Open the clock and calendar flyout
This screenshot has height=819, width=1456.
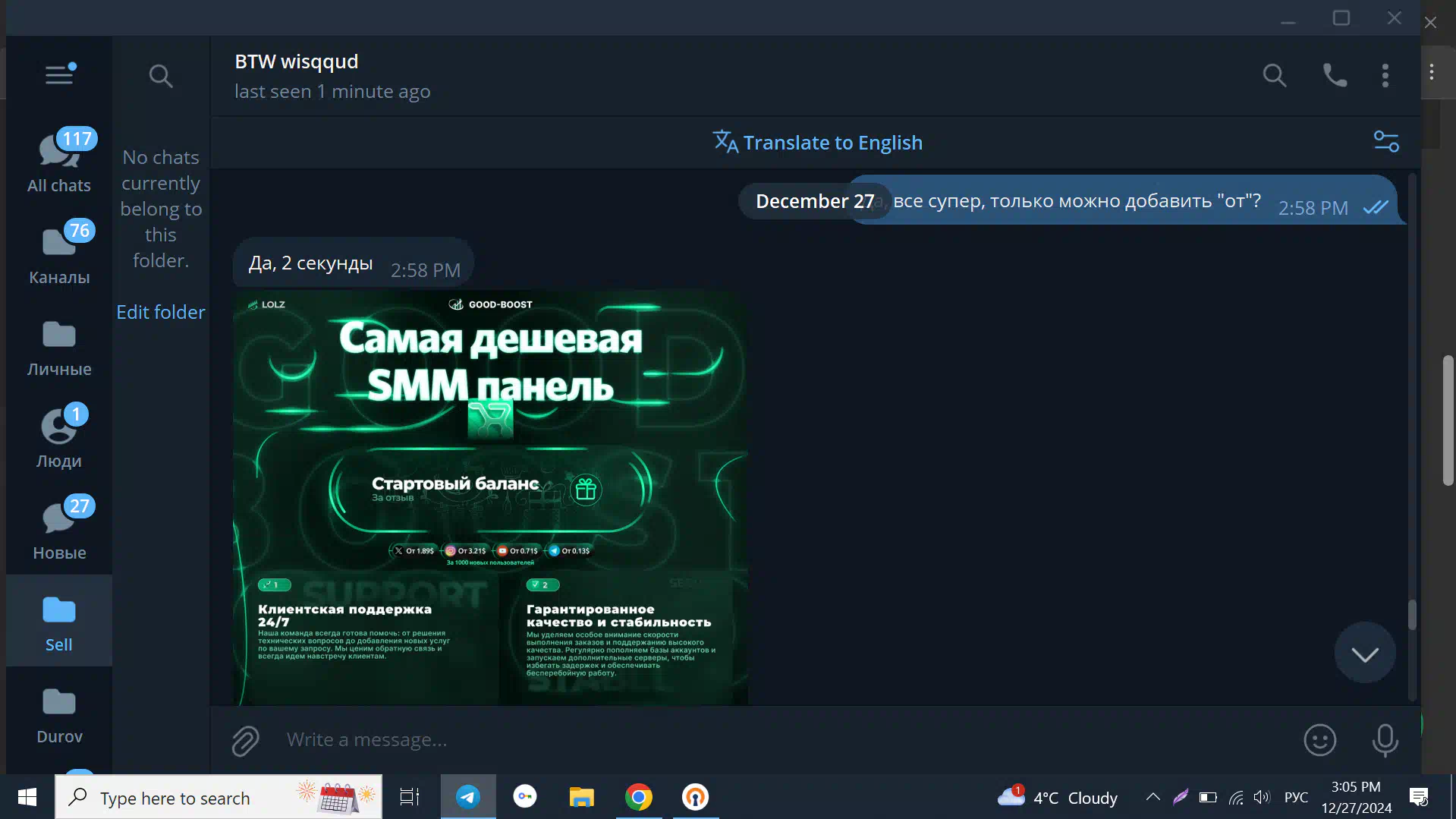pos(1357,797)
